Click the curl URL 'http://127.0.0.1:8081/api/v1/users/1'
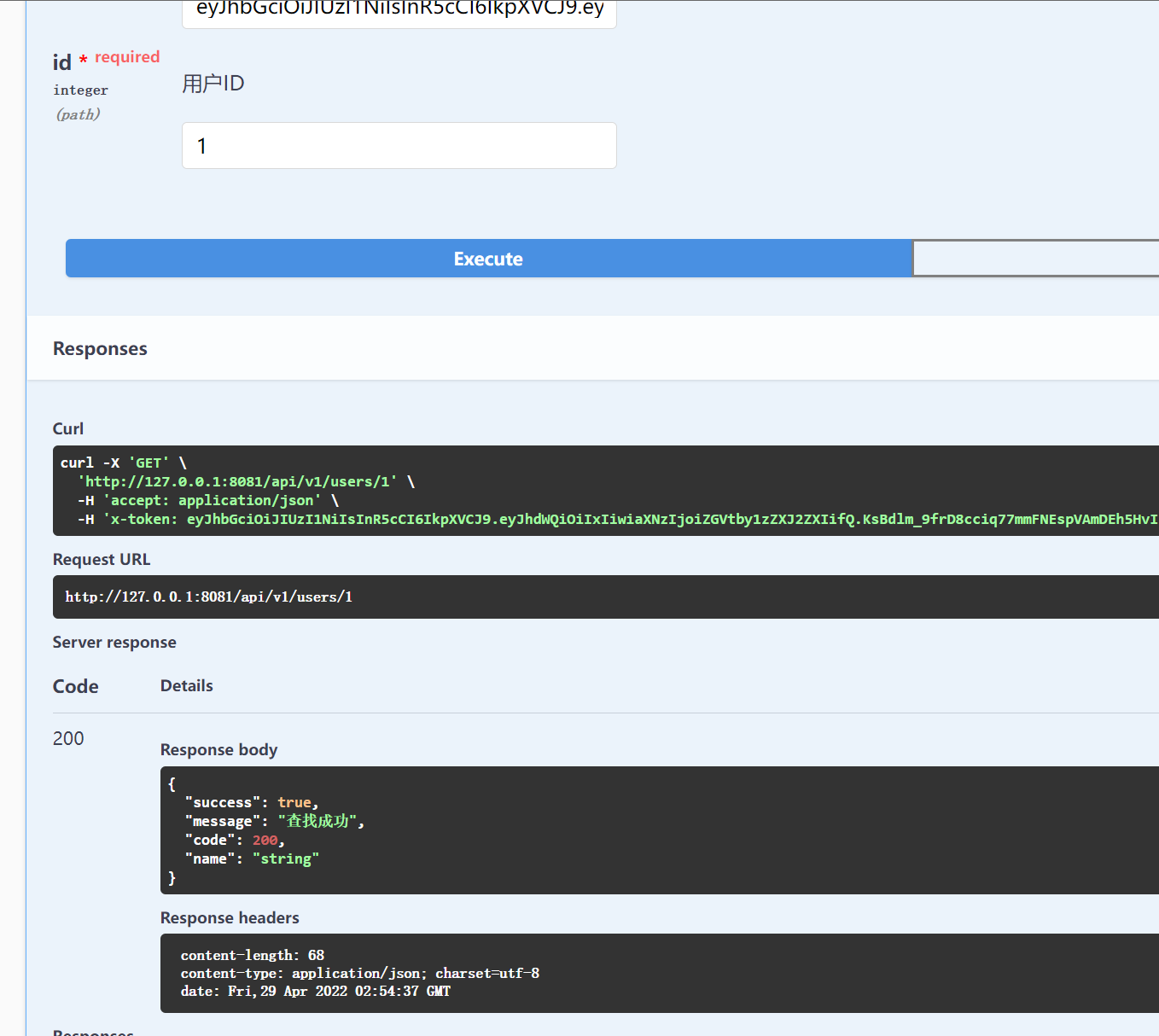Screen dimensions: 1159x1036 pos(237,481)
